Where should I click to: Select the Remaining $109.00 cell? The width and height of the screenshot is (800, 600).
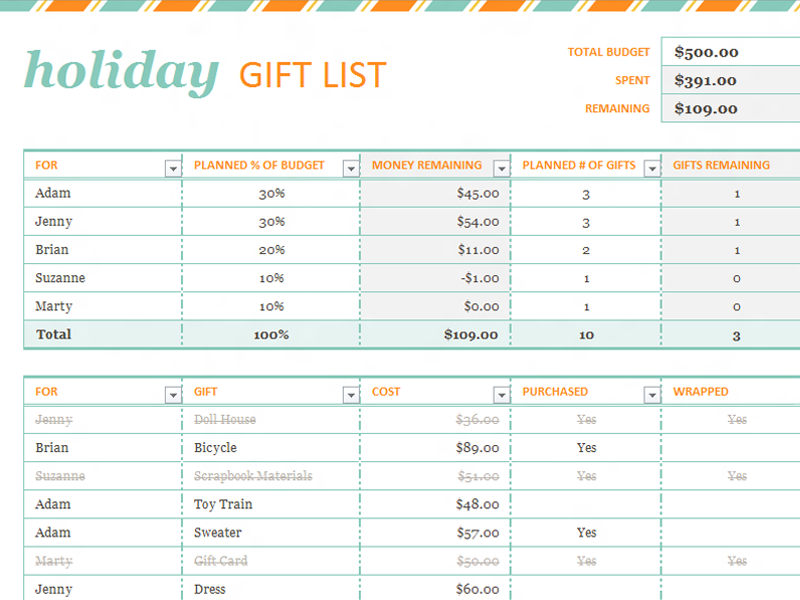pyautogui.click(x=731, y=108)
